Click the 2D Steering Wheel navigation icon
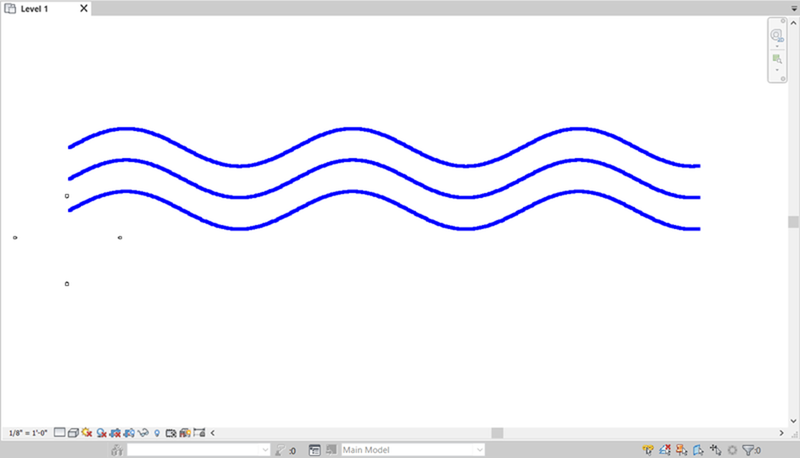Screen dimensions: 800x458 777,35
